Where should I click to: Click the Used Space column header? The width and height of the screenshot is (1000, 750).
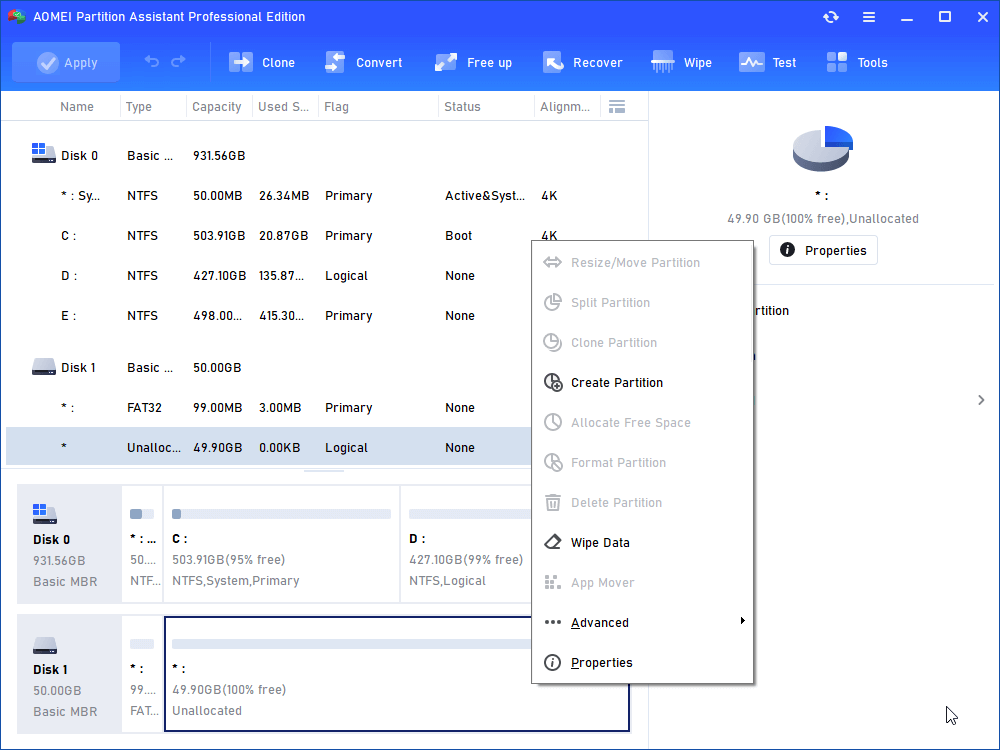pos(283,107)
